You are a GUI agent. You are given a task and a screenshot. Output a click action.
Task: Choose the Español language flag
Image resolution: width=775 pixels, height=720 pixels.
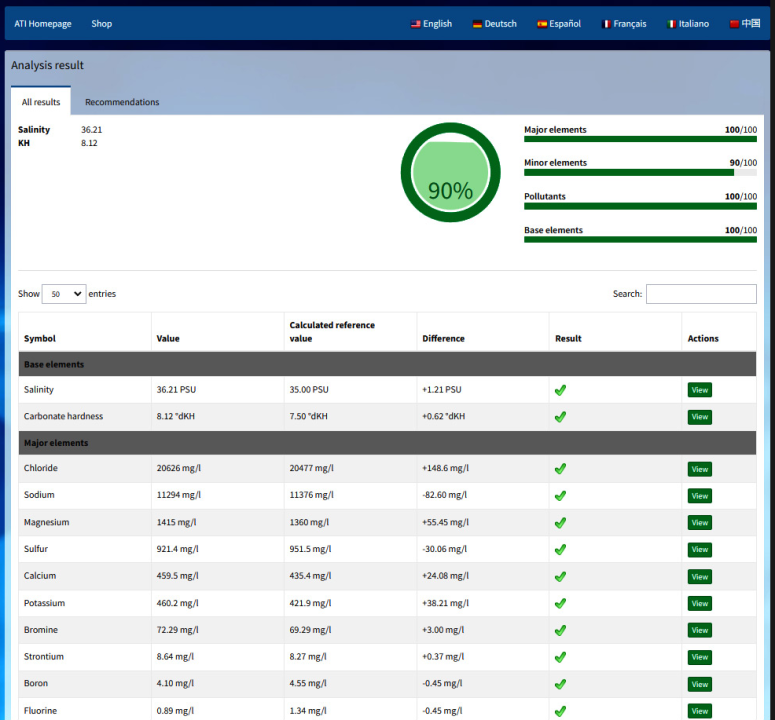tap(542, 24)
